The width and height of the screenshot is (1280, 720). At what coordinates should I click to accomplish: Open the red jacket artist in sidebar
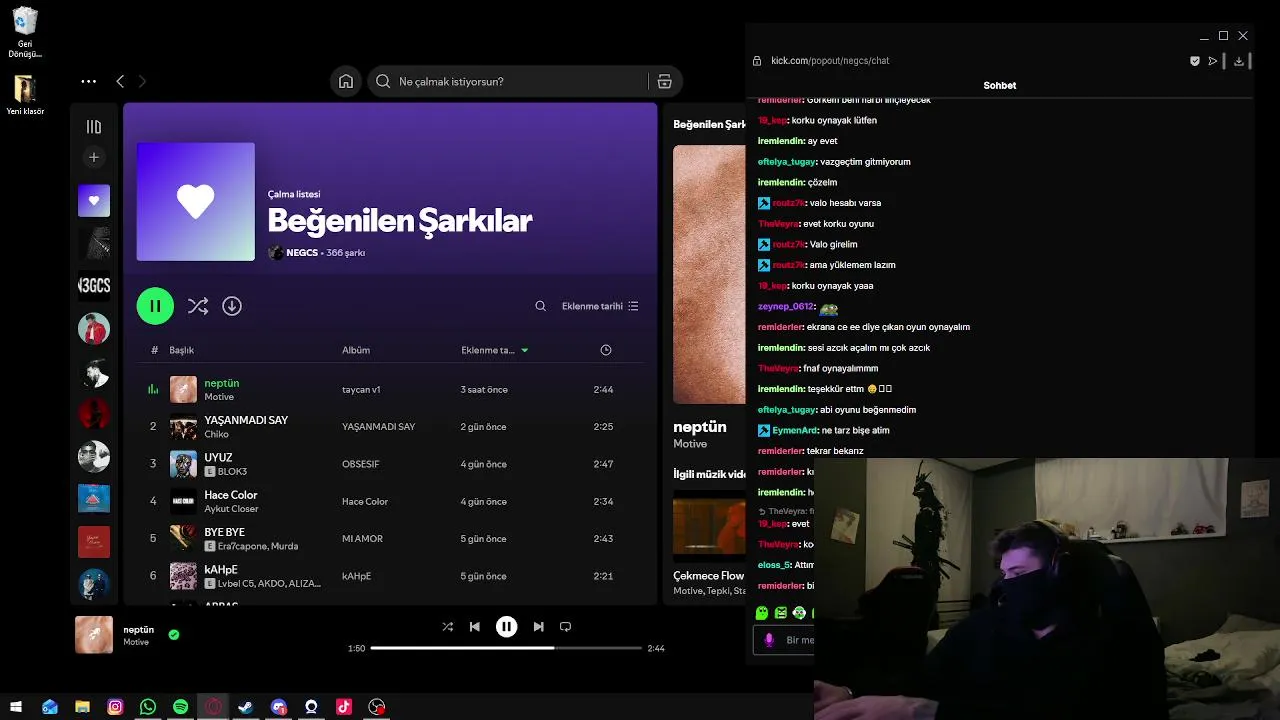point(94,329)
